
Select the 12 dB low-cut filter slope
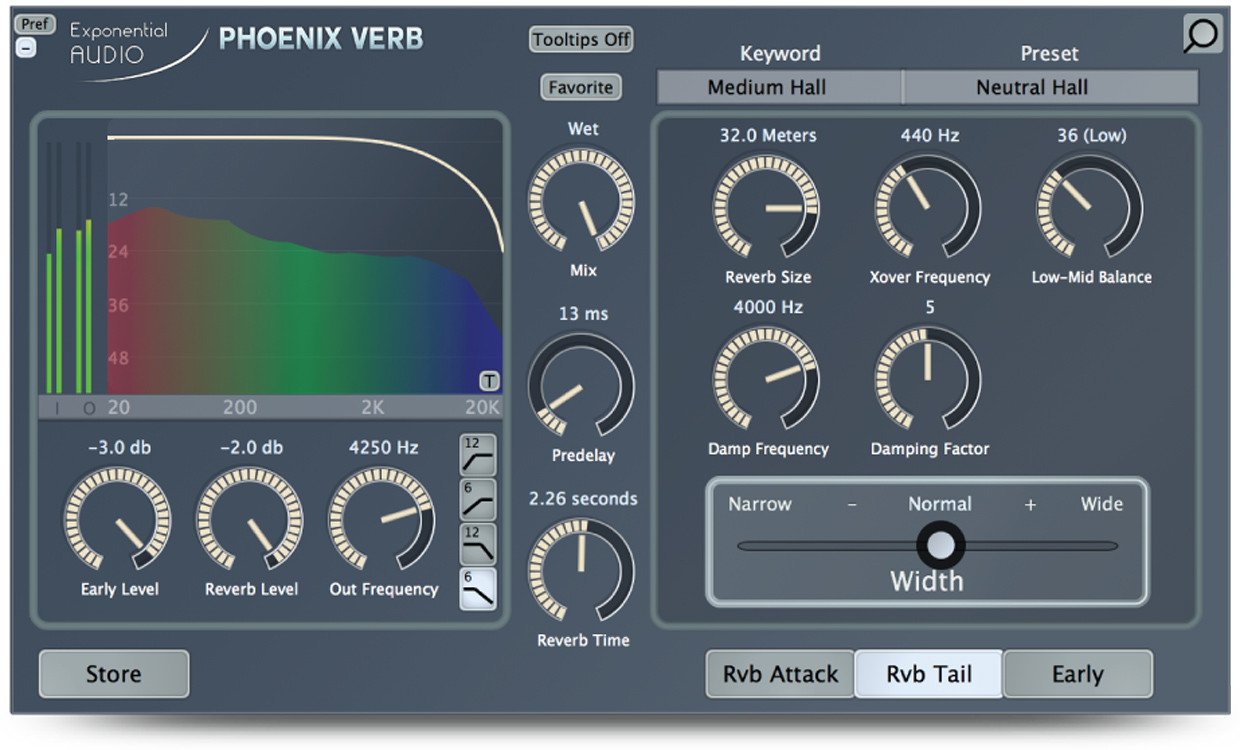point(477,455)
